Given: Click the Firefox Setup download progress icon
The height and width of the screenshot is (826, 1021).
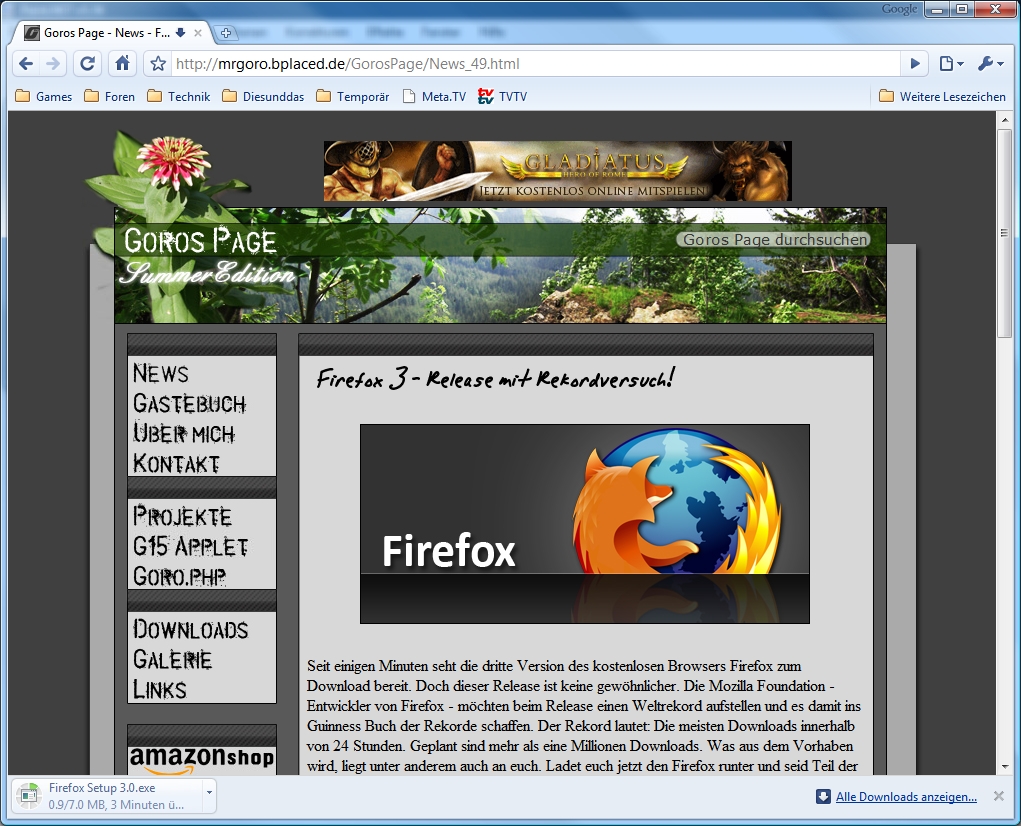Looking at the screenshot, I should (29, 796).
